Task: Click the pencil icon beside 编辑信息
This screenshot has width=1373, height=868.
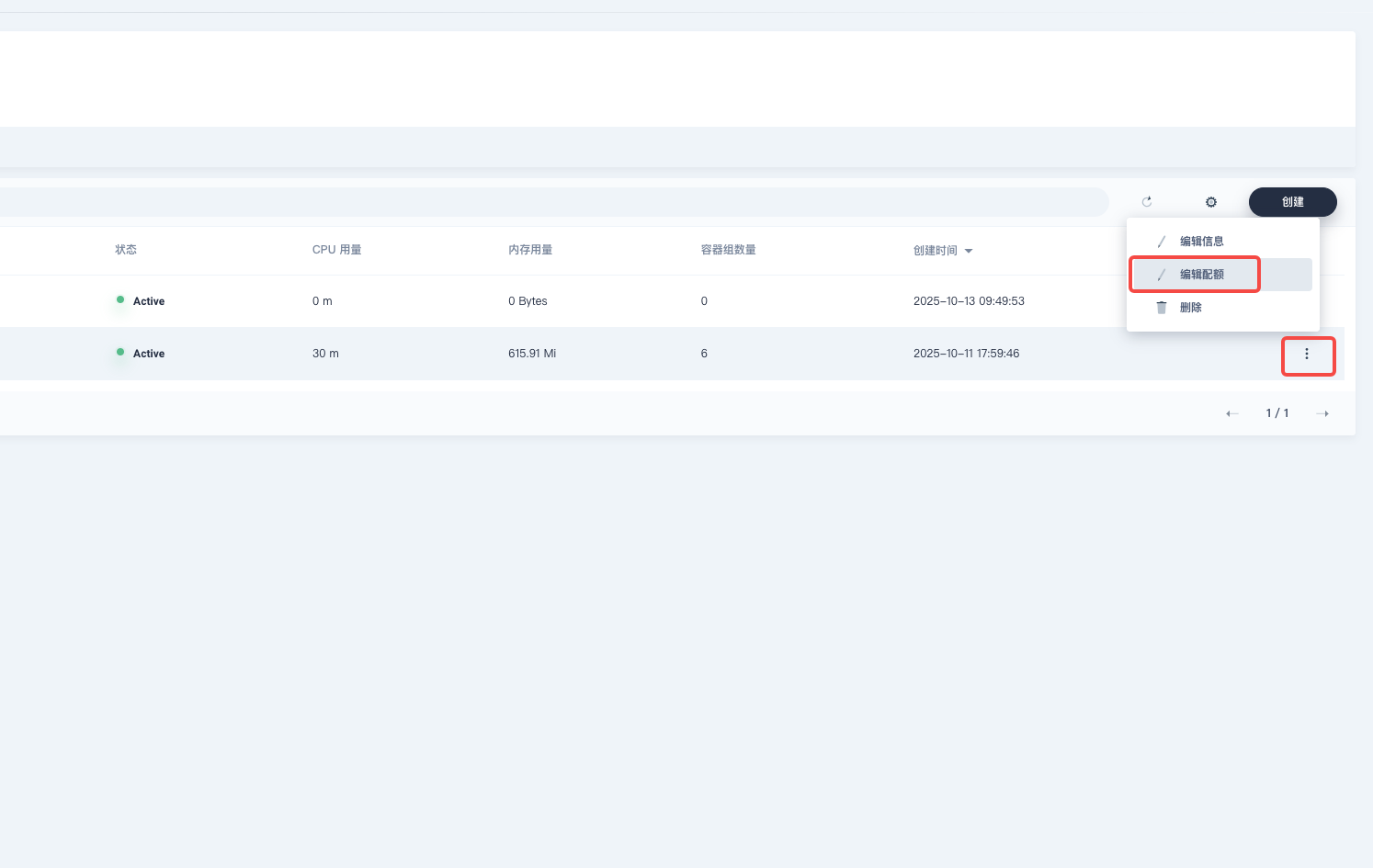Action: coord(1162,242)
